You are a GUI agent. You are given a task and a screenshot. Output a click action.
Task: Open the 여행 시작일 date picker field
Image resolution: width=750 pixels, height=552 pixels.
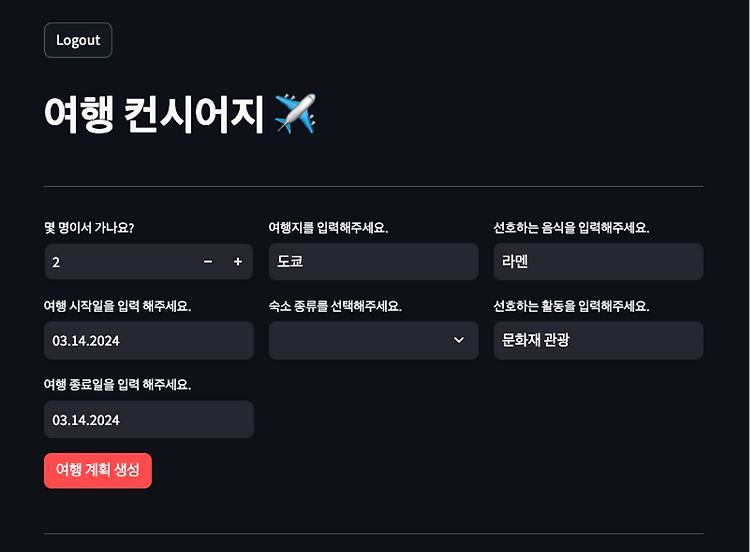click(148, 341)
